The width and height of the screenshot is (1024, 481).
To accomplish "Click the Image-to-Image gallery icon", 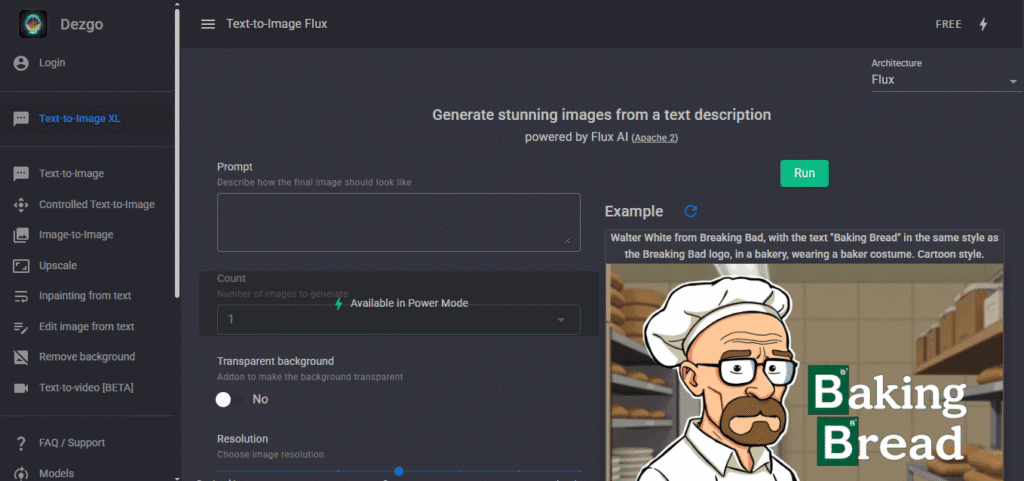I will pyautogui.click(x=21, y=235).
